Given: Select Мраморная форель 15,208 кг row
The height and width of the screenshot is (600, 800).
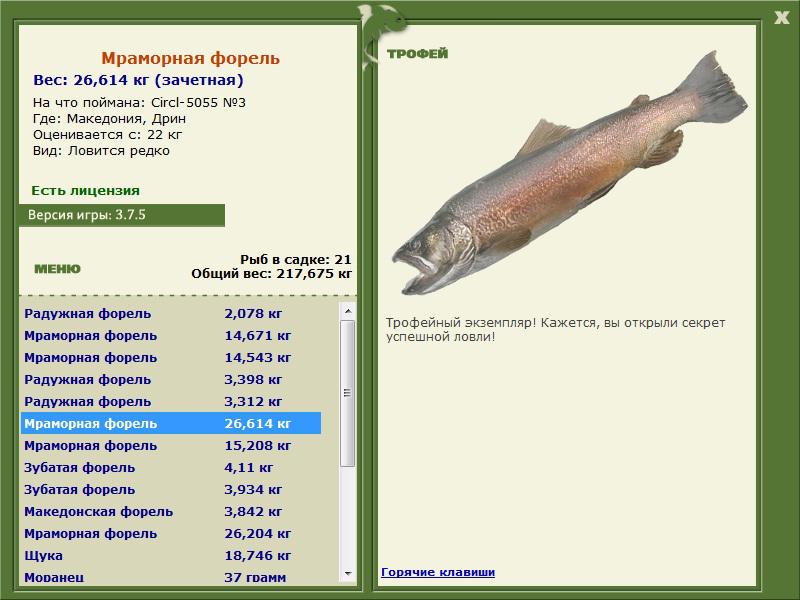Looking at the screenshot, I should [x=170, y=446].
